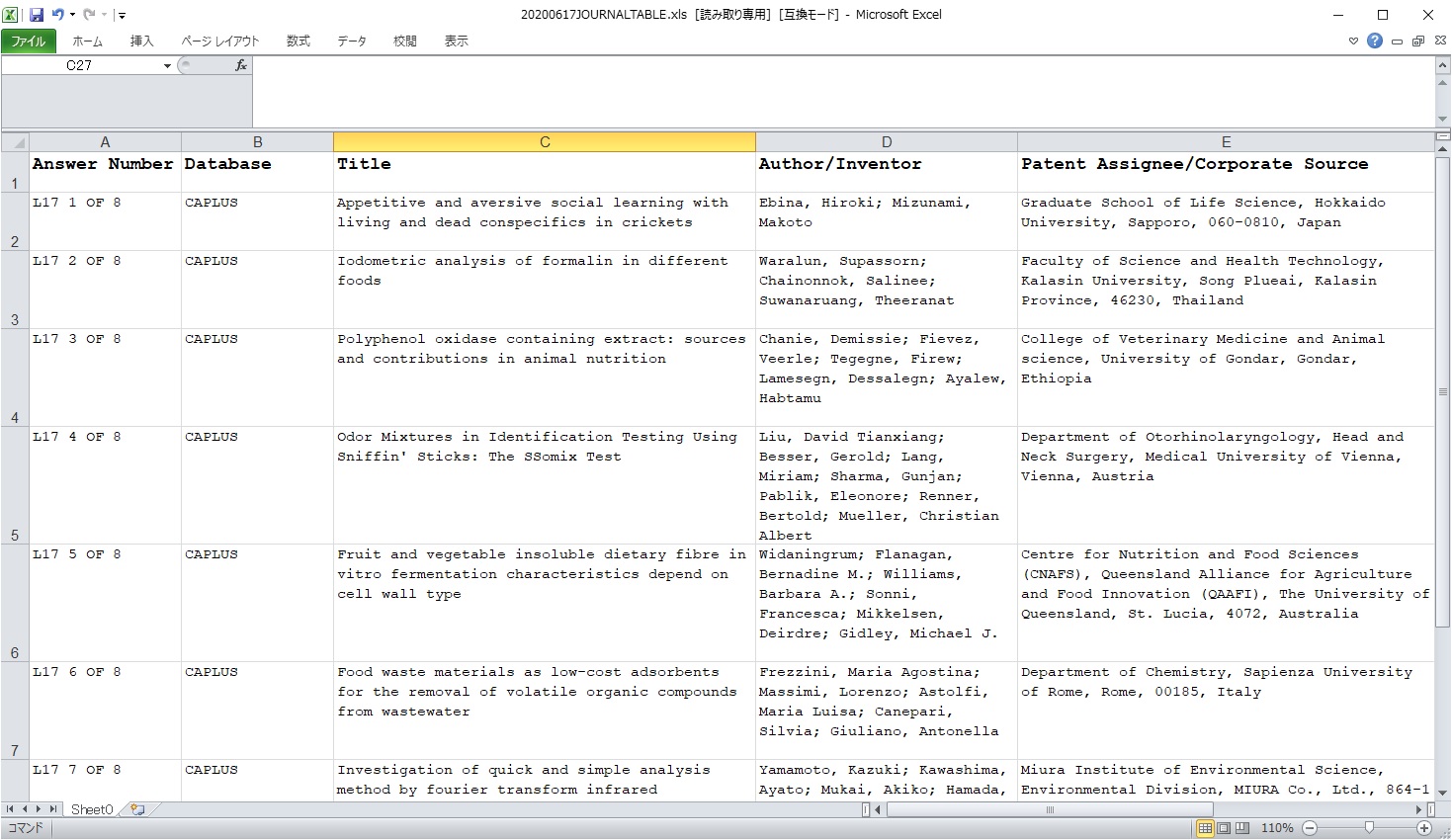The height and width of the screenshot is (840, 1452).
Task: Click the vertical scrollbar up arrow
Action: (x=1442, y=149)
